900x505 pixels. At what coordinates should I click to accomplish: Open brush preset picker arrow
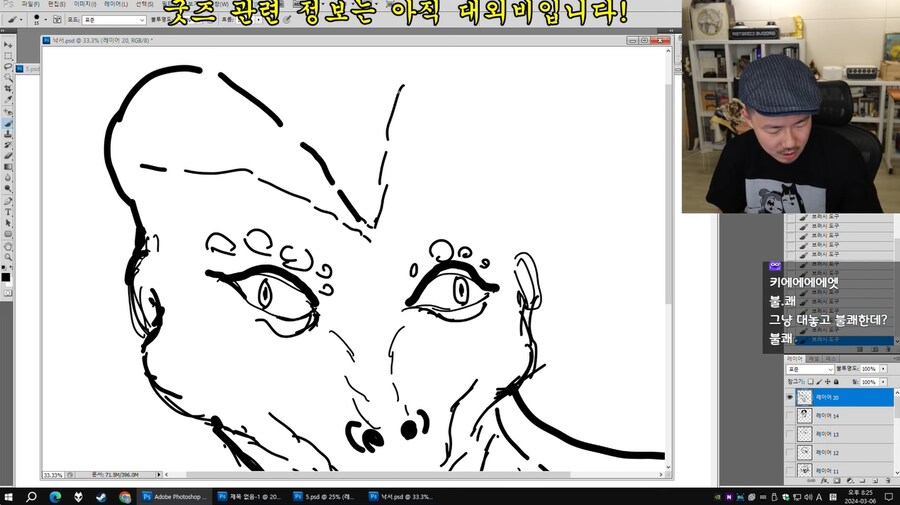[x=45, y=20]
